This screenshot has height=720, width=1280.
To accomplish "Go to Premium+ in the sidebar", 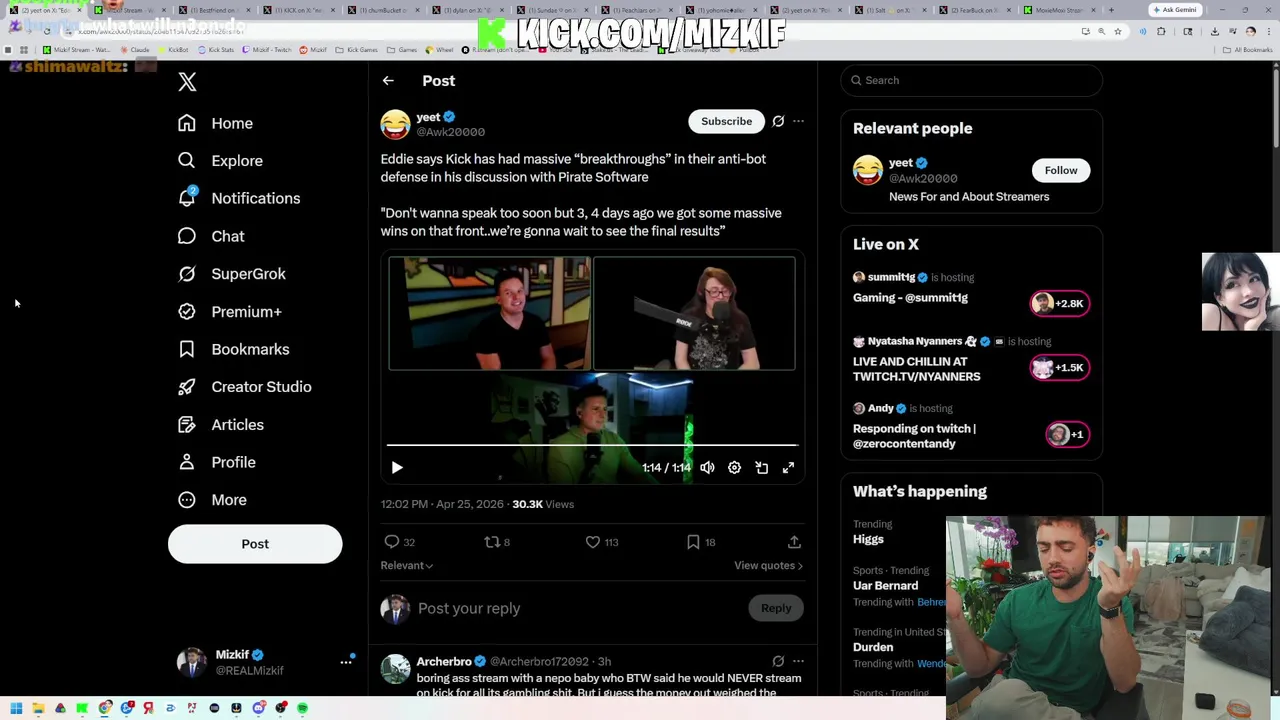I will tap(230, 312).
